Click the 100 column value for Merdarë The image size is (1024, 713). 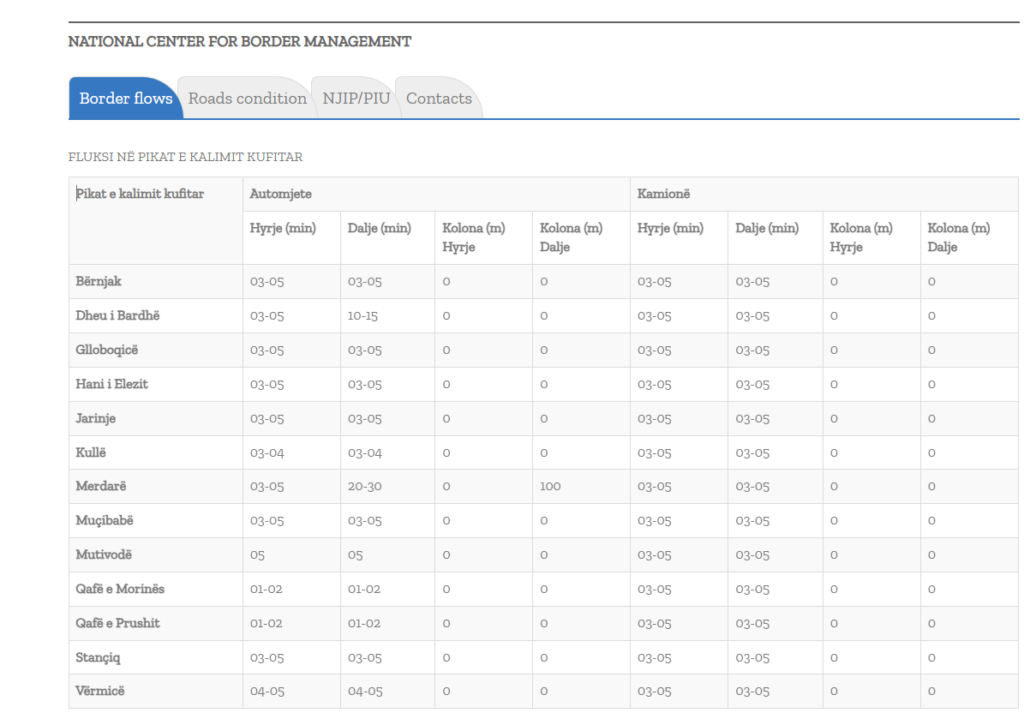click(x=550, y=486)
